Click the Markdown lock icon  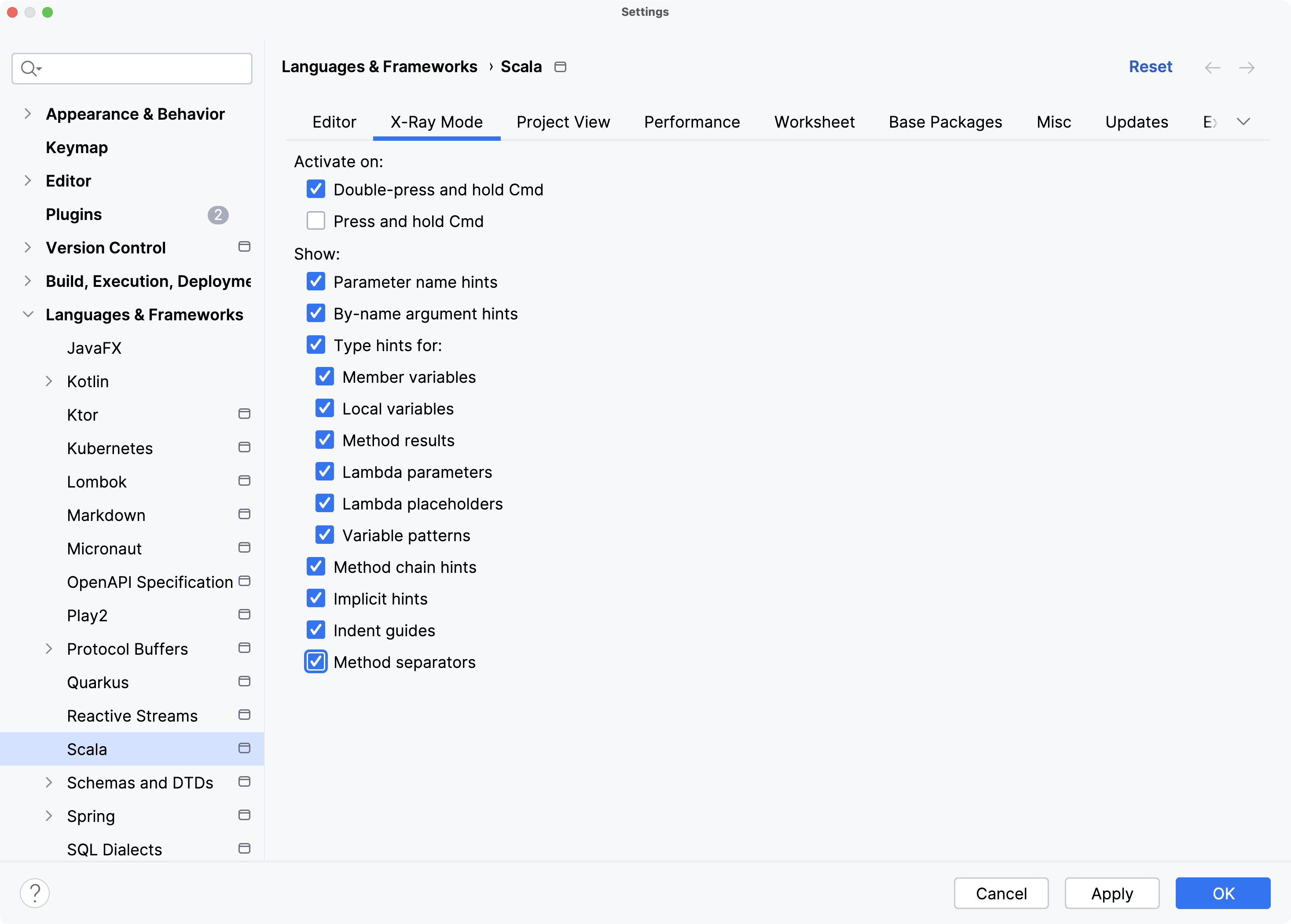(x=244, y=513)
